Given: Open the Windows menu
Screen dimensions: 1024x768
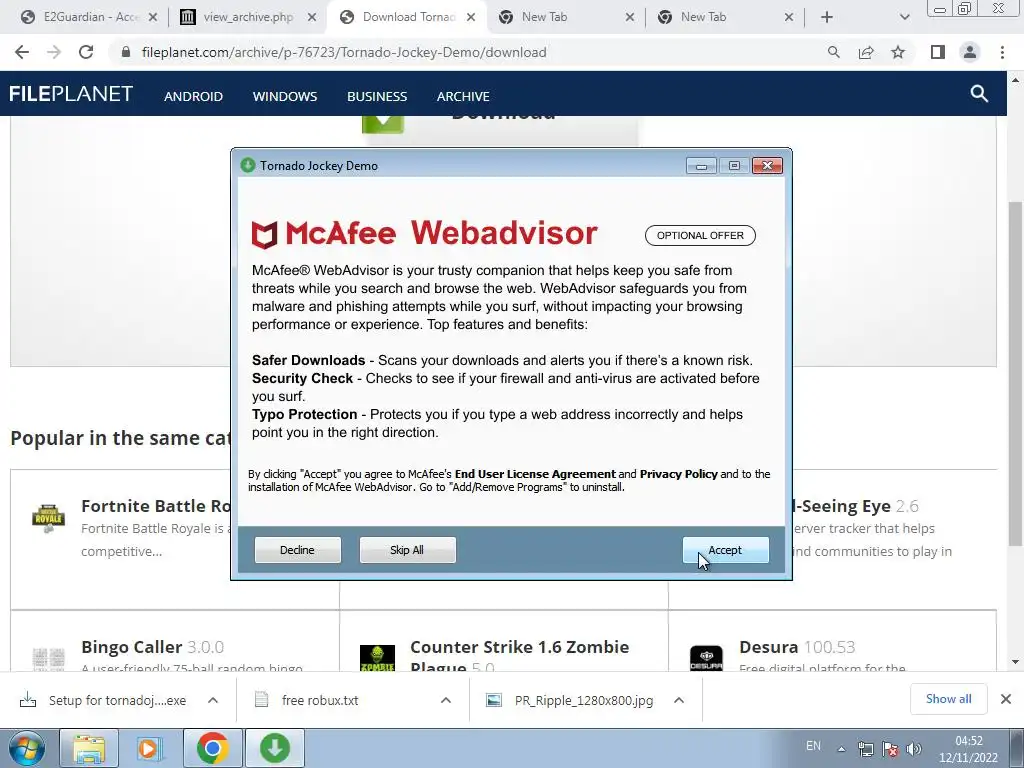Looking at the screenshot, I should tap(285, 97).
